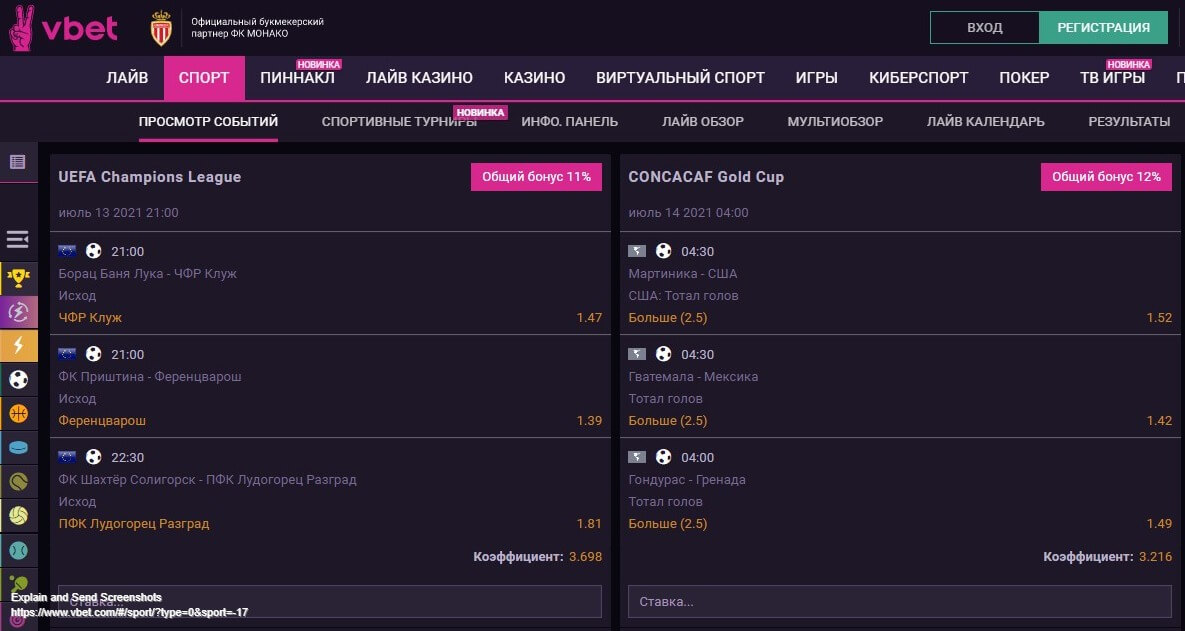Go to КИБЕРСПОРТ
This screenshot has width=1185, height=631.
(x=918, y=78)
